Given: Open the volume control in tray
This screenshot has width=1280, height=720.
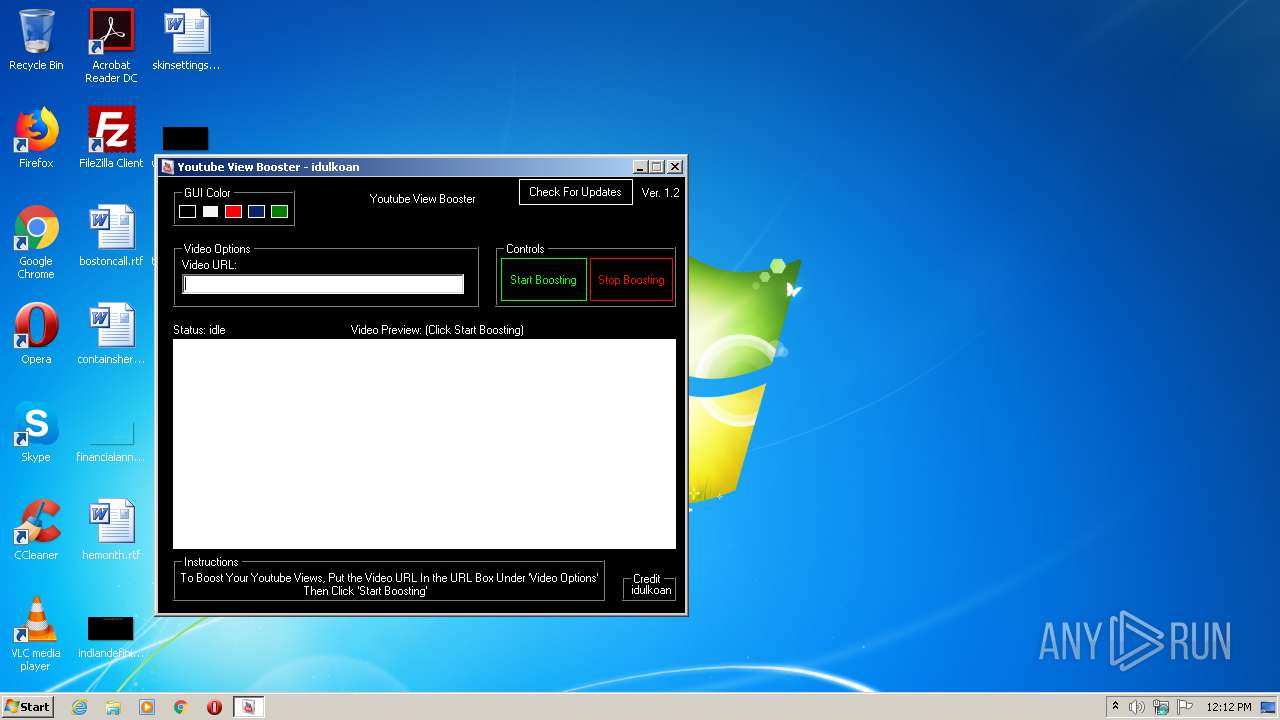Looking at the screenshot, I should pyautogui.click(x=1137, y=707).
